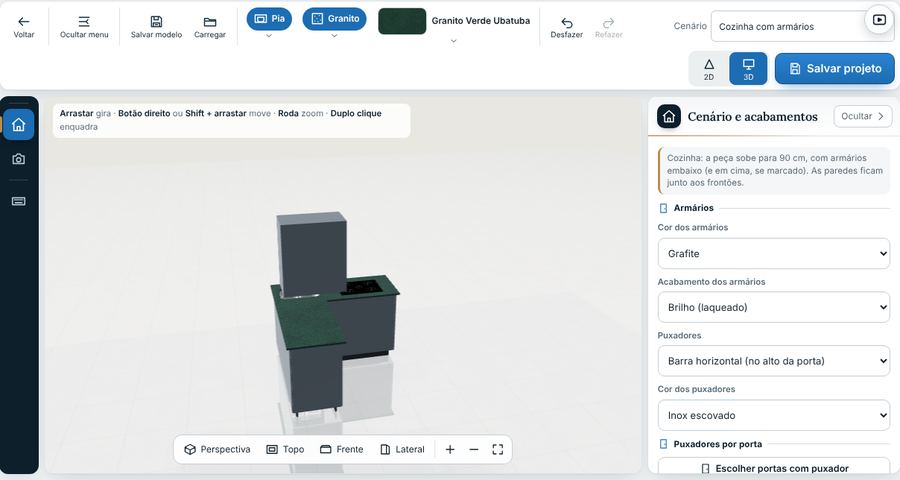
Task: Click the Cenário label text
Action: (x=690, y=26)
